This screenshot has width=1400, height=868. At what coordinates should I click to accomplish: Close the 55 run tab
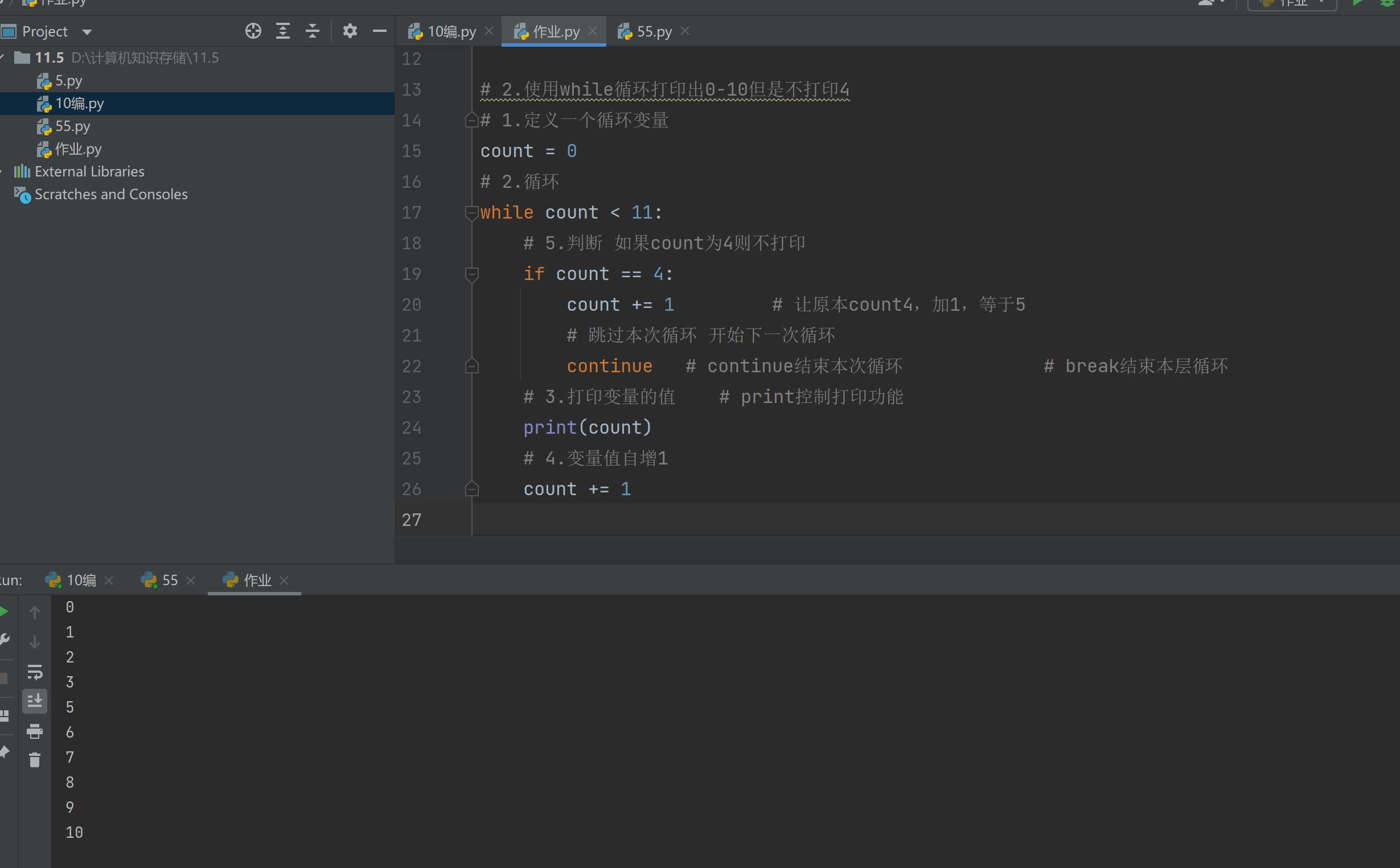(191, 581)
